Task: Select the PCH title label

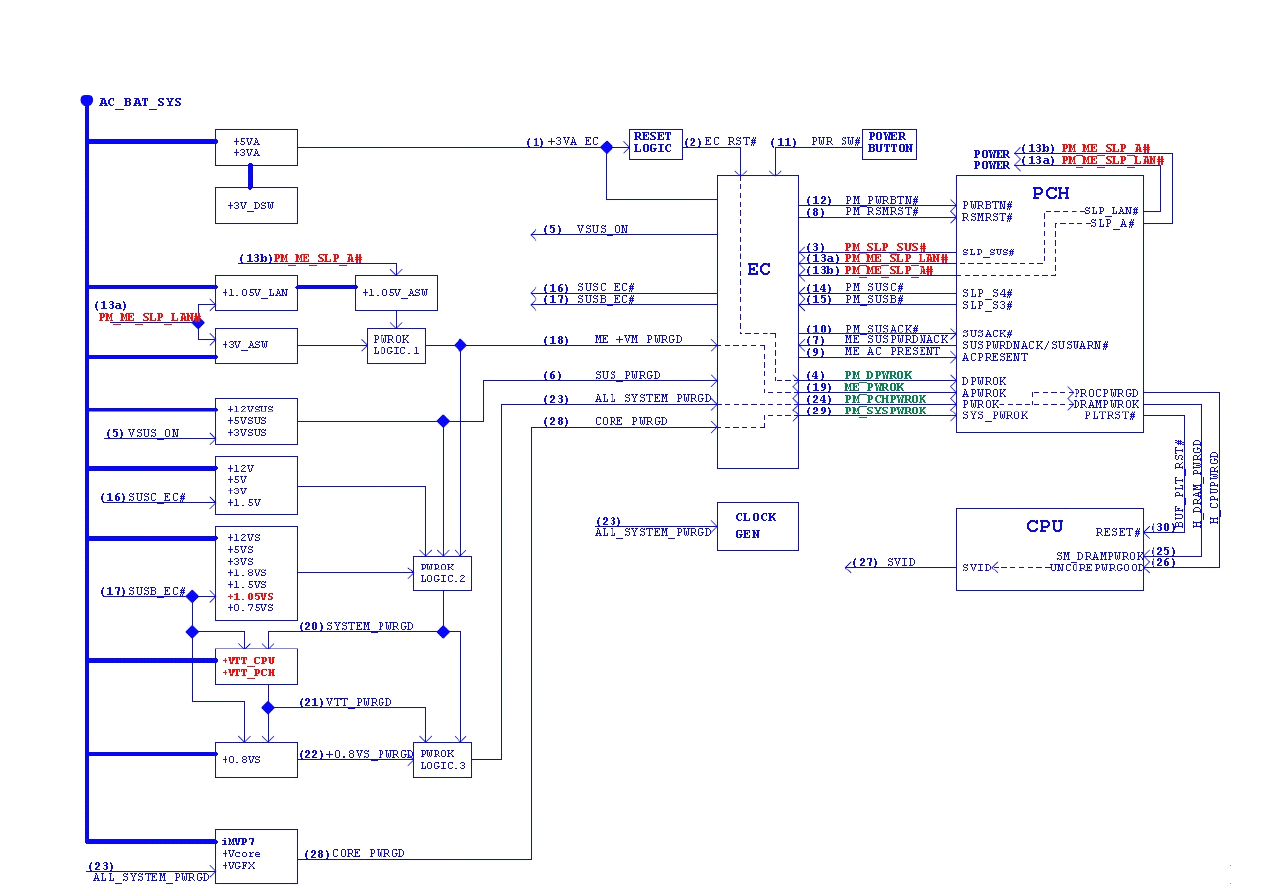Action: (1050, 193)
